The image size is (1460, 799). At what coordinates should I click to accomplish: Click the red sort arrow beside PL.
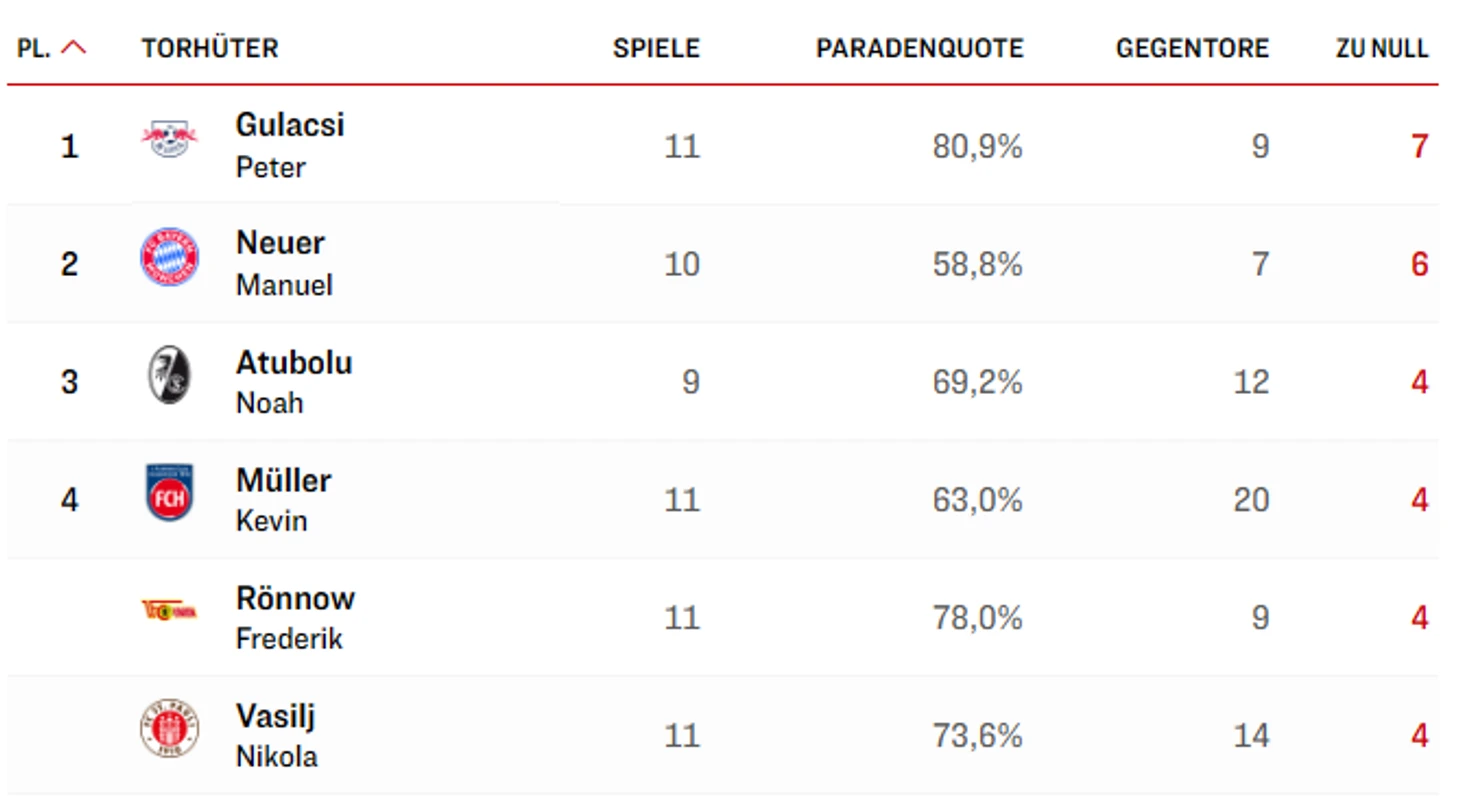74,48
